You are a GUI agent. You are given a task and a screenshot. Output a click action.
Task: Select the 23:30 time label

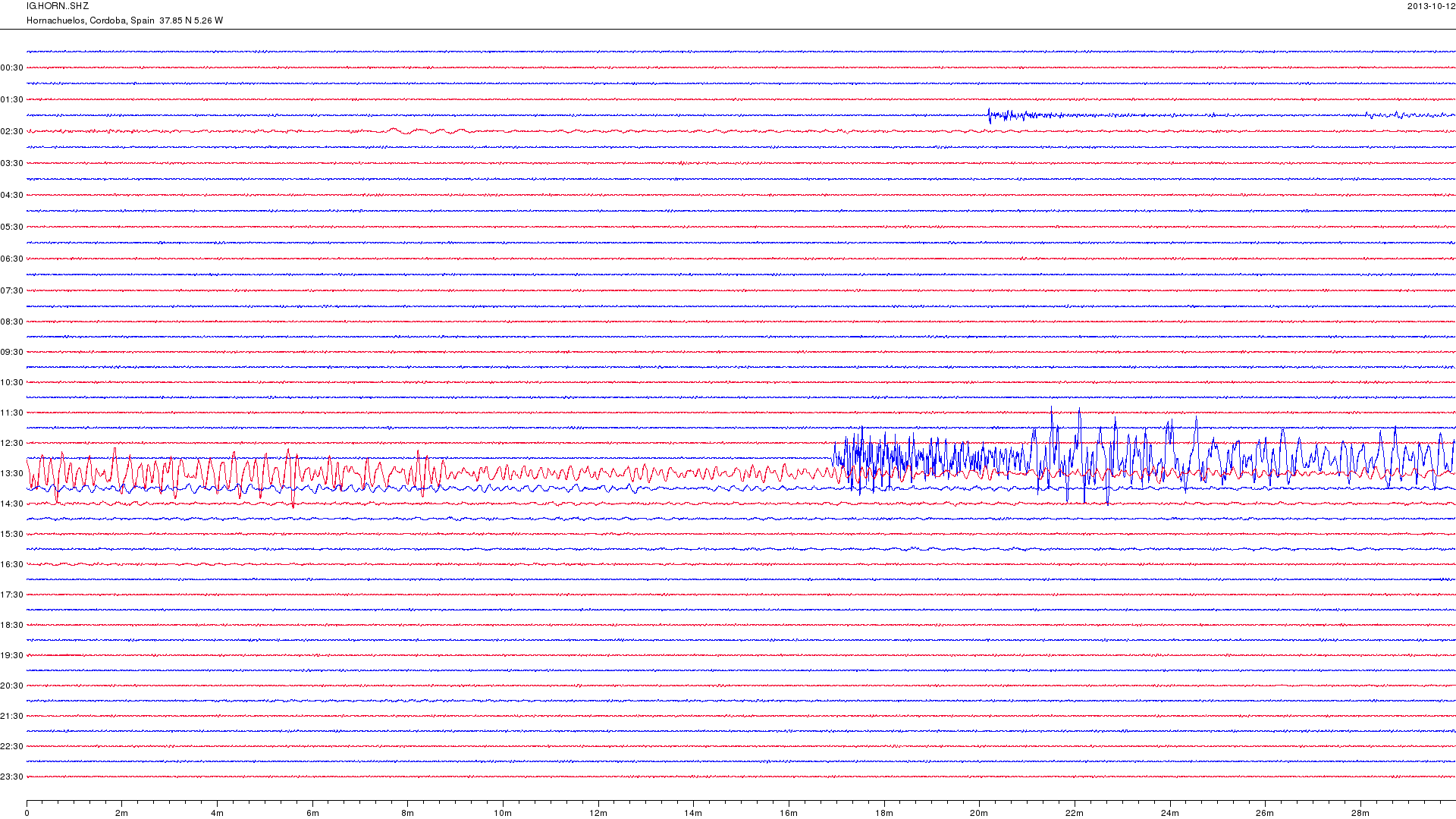point(12,777)
